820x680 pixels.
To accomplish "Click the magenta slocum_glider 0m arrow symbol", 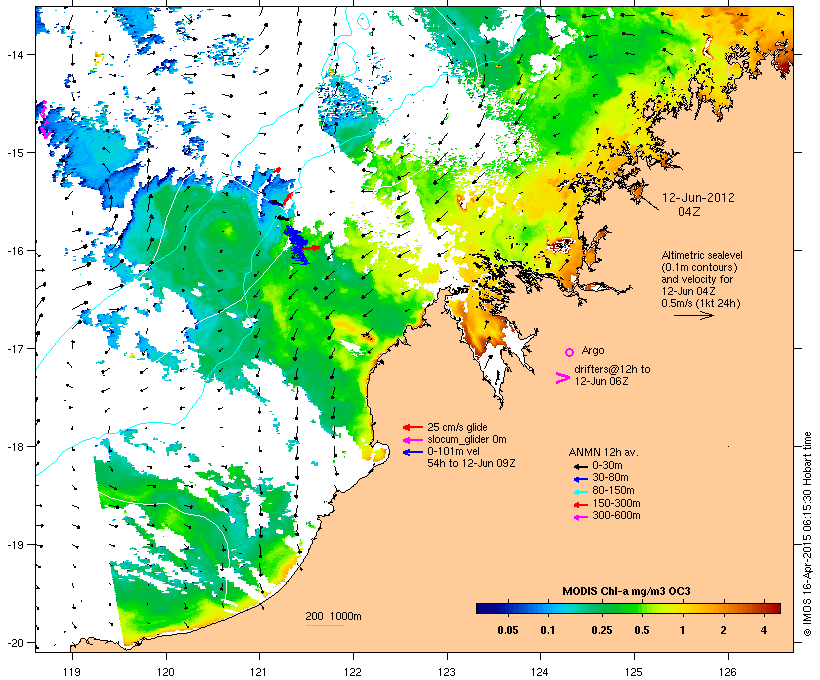I will 413,440.
